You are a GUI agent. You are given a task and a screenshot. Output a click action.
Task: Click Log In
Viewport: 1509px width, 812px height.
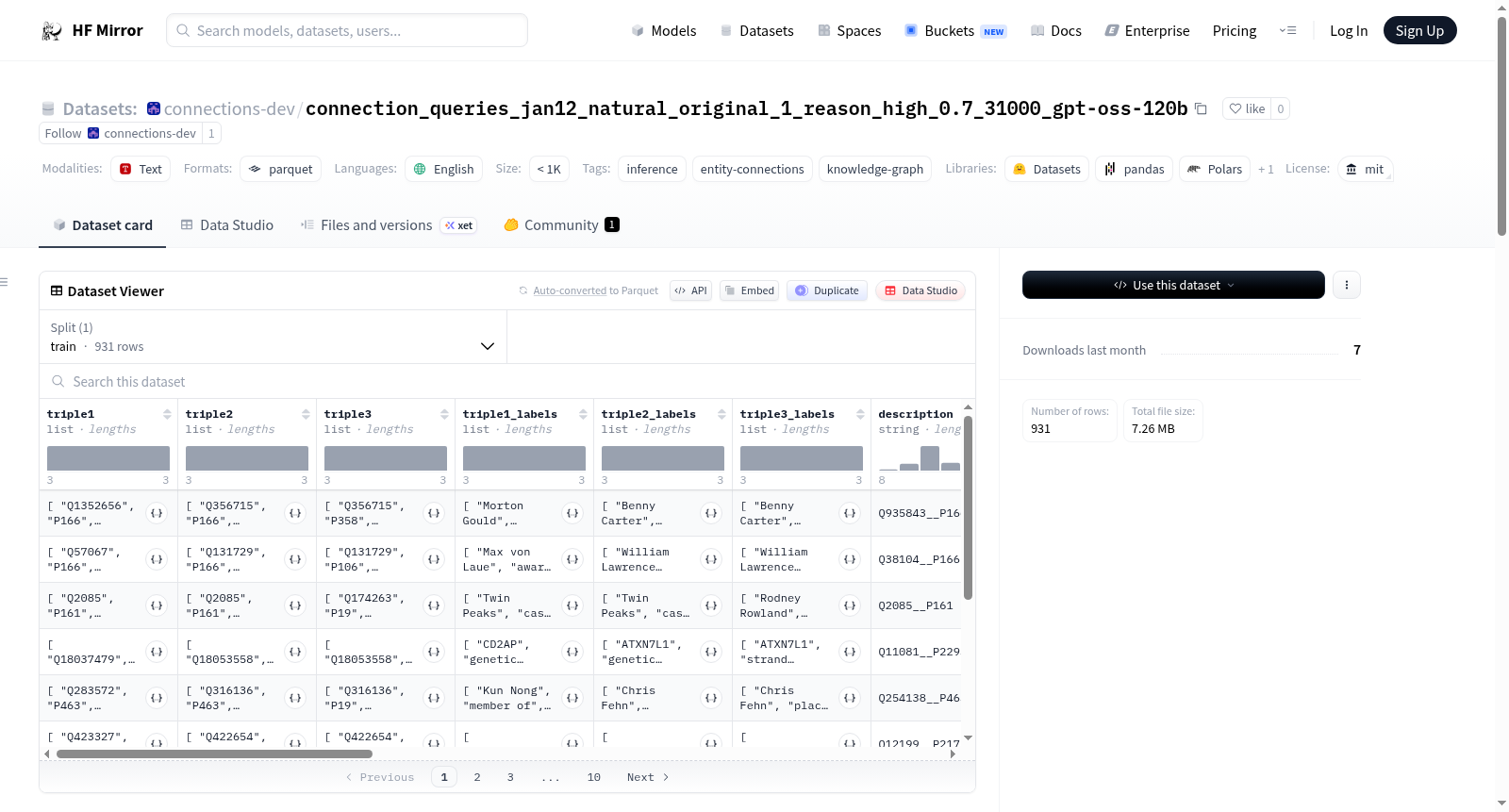1348,31
